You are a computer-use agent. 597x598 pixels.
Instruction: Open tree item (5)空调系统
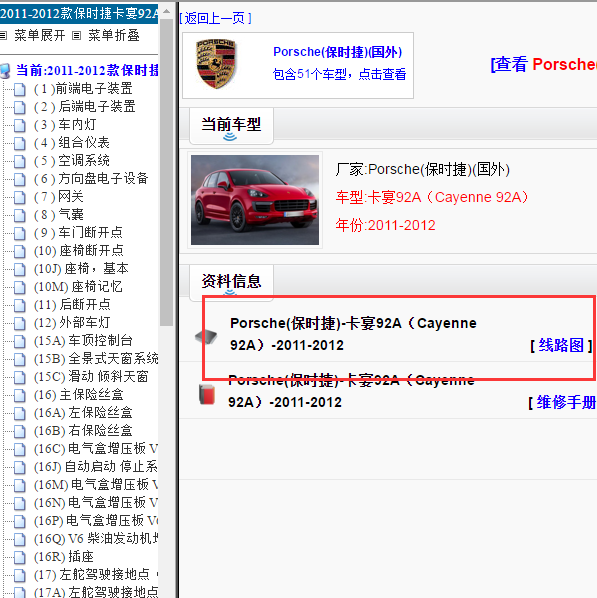[x=71, y=161]
